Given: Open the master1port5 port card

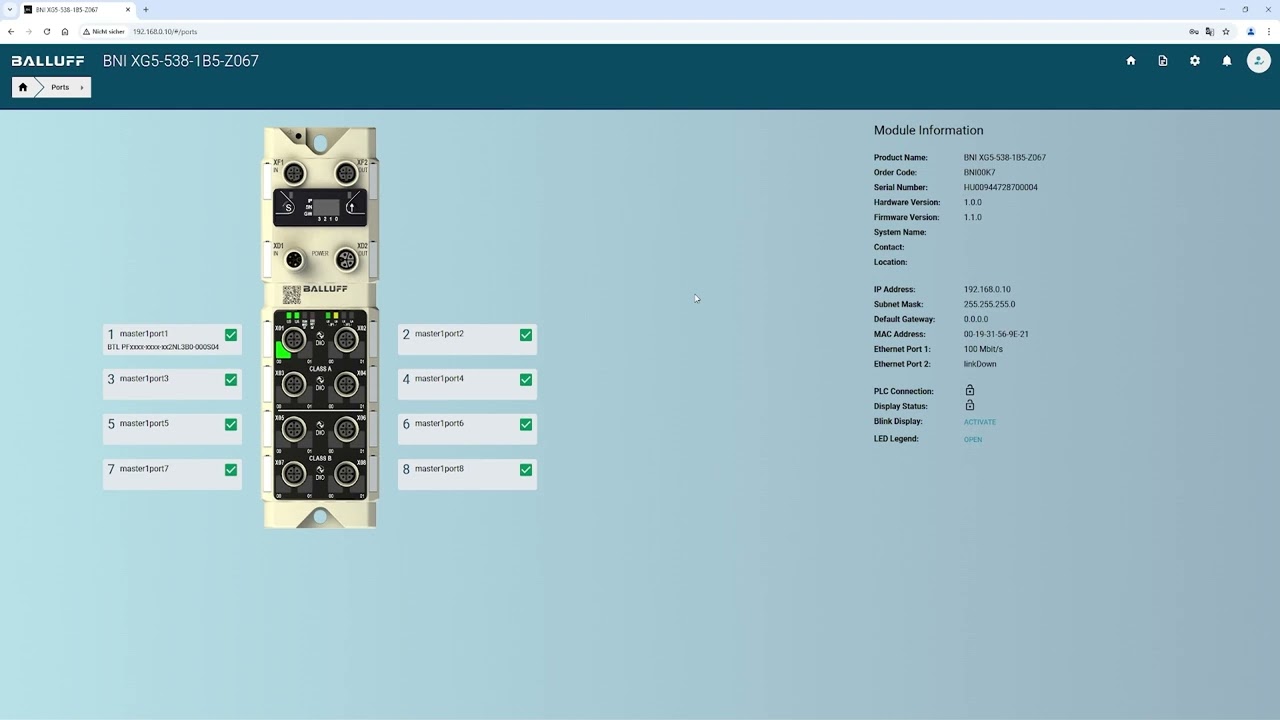Looking at the screenshot, I should pyautogui.click(x=172, y=429).
